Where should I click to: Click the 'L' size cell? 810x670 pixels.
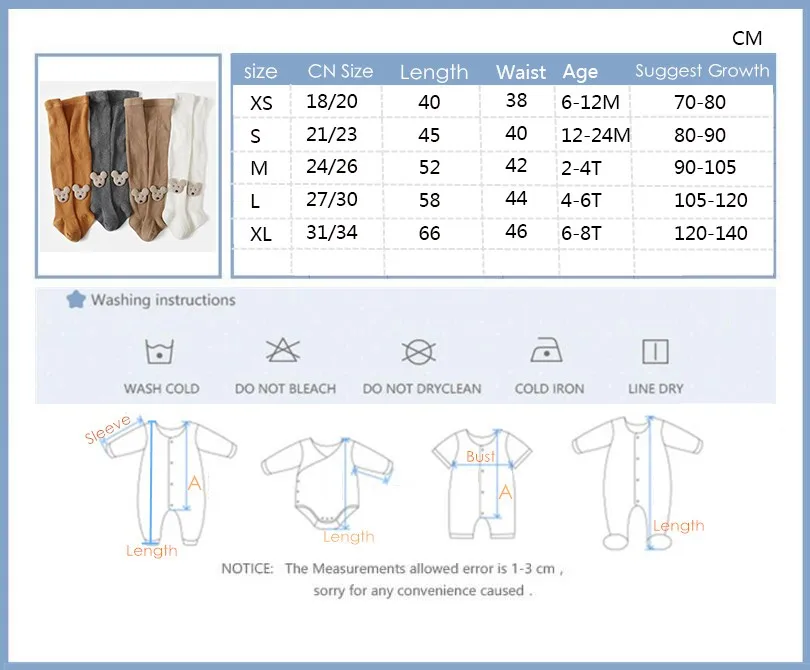coord(255,201)
